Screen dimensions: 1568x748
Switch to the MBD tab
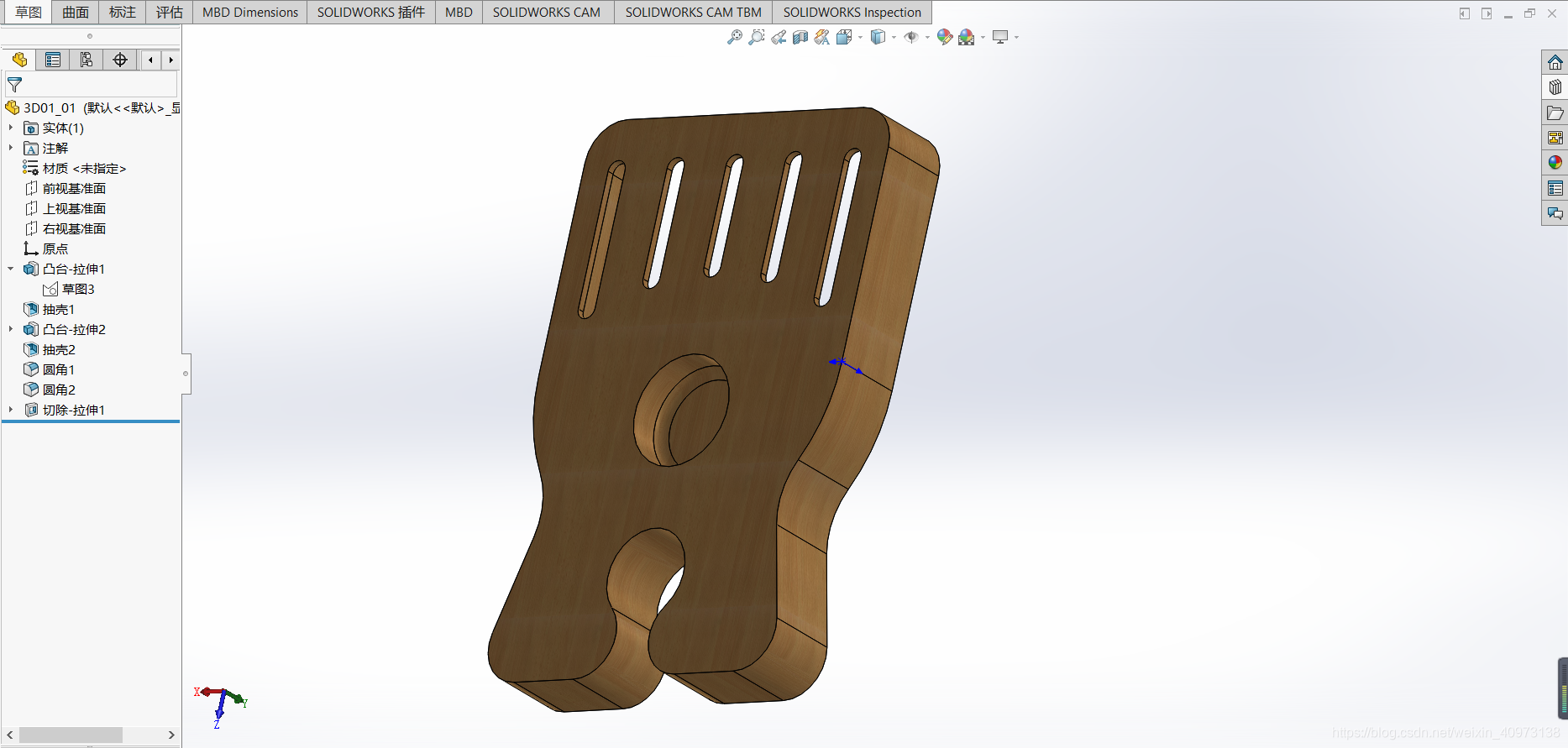tap(459, 12)
